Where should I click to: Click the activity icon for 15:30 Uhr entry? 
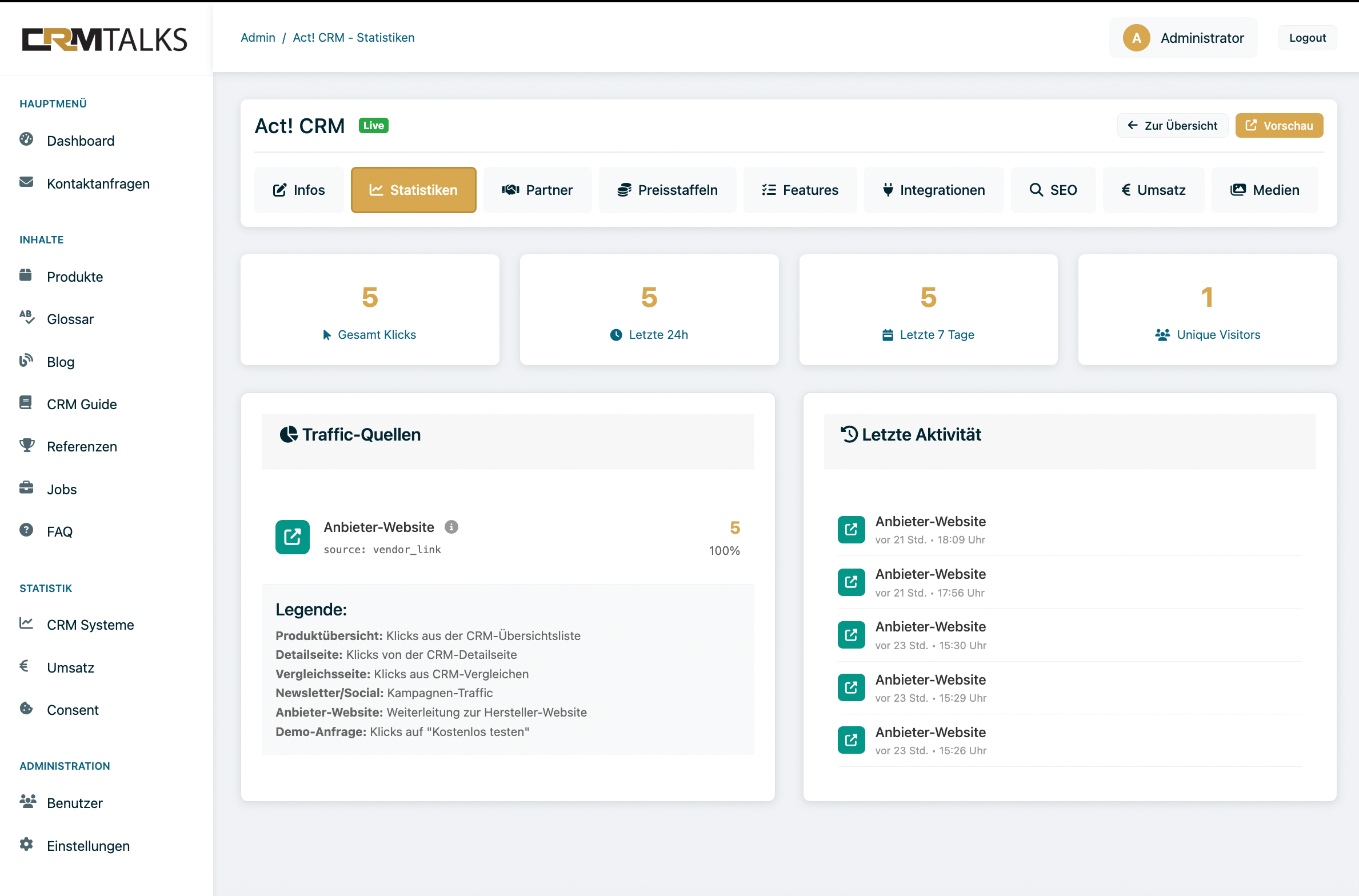point(852,635)
